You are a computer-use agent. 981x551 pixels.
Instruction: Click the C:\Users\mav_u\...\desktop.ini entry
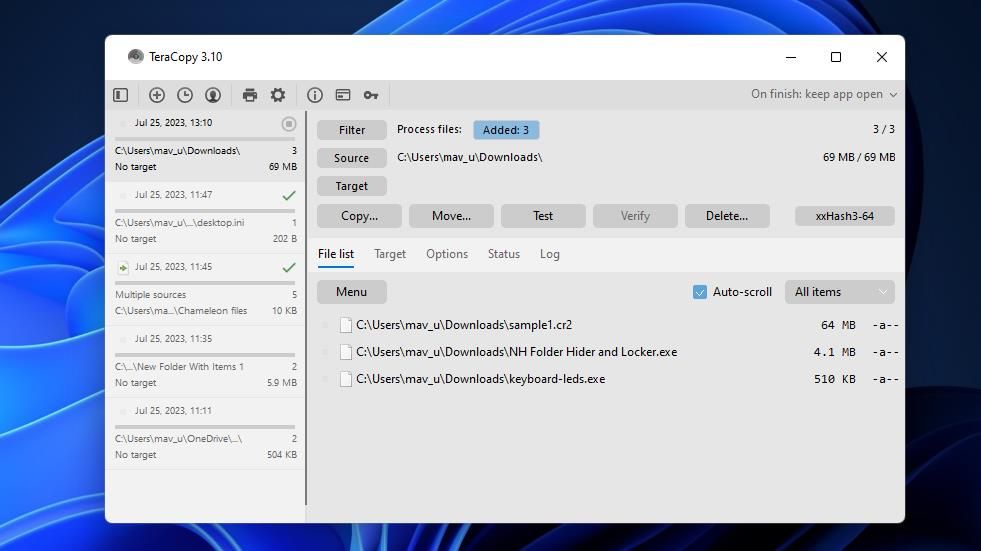180,223
